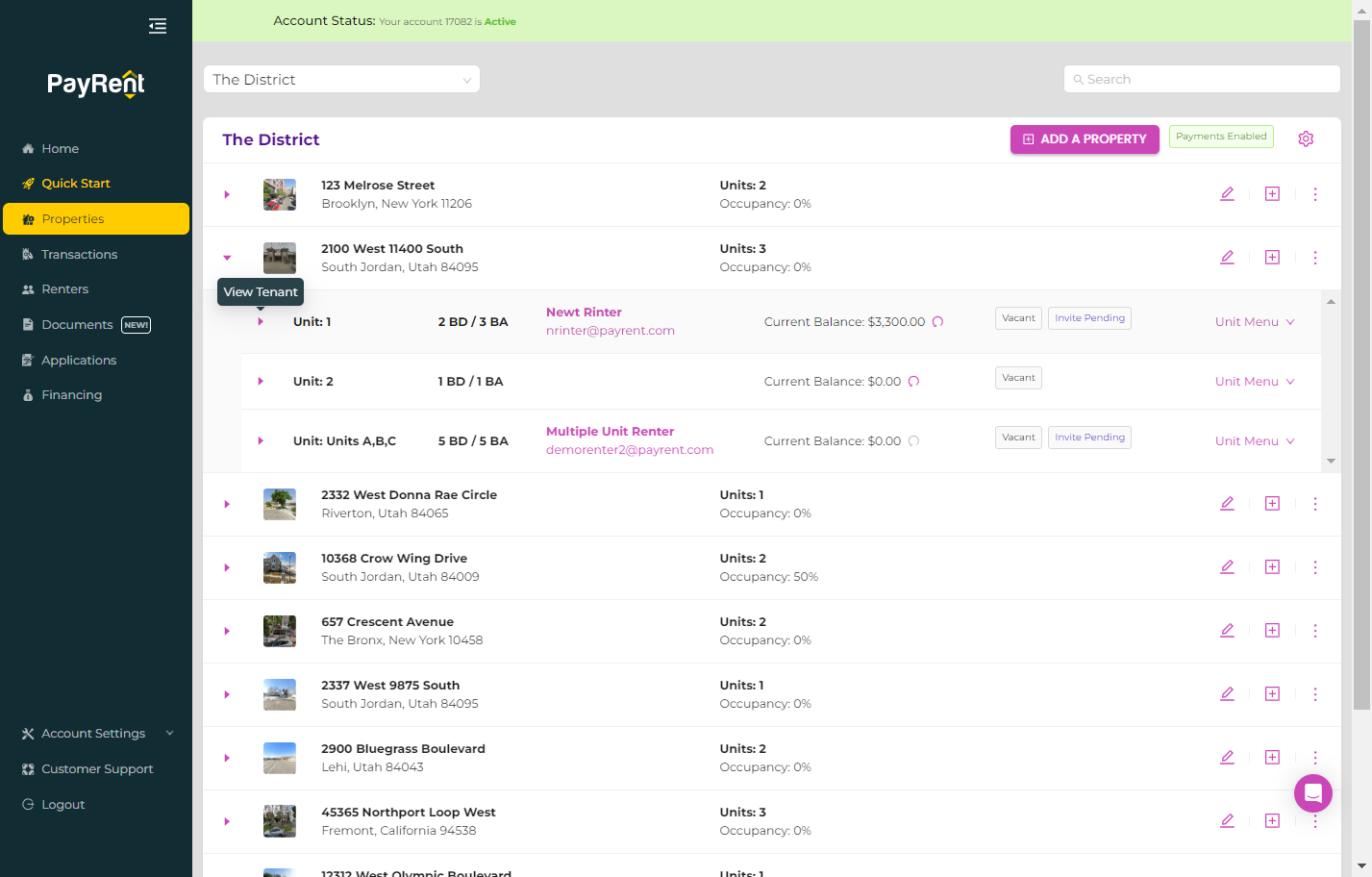Collapse the sidebar menu icon
The width and height of the screenshot is (1372, 877).
point(158,26)
